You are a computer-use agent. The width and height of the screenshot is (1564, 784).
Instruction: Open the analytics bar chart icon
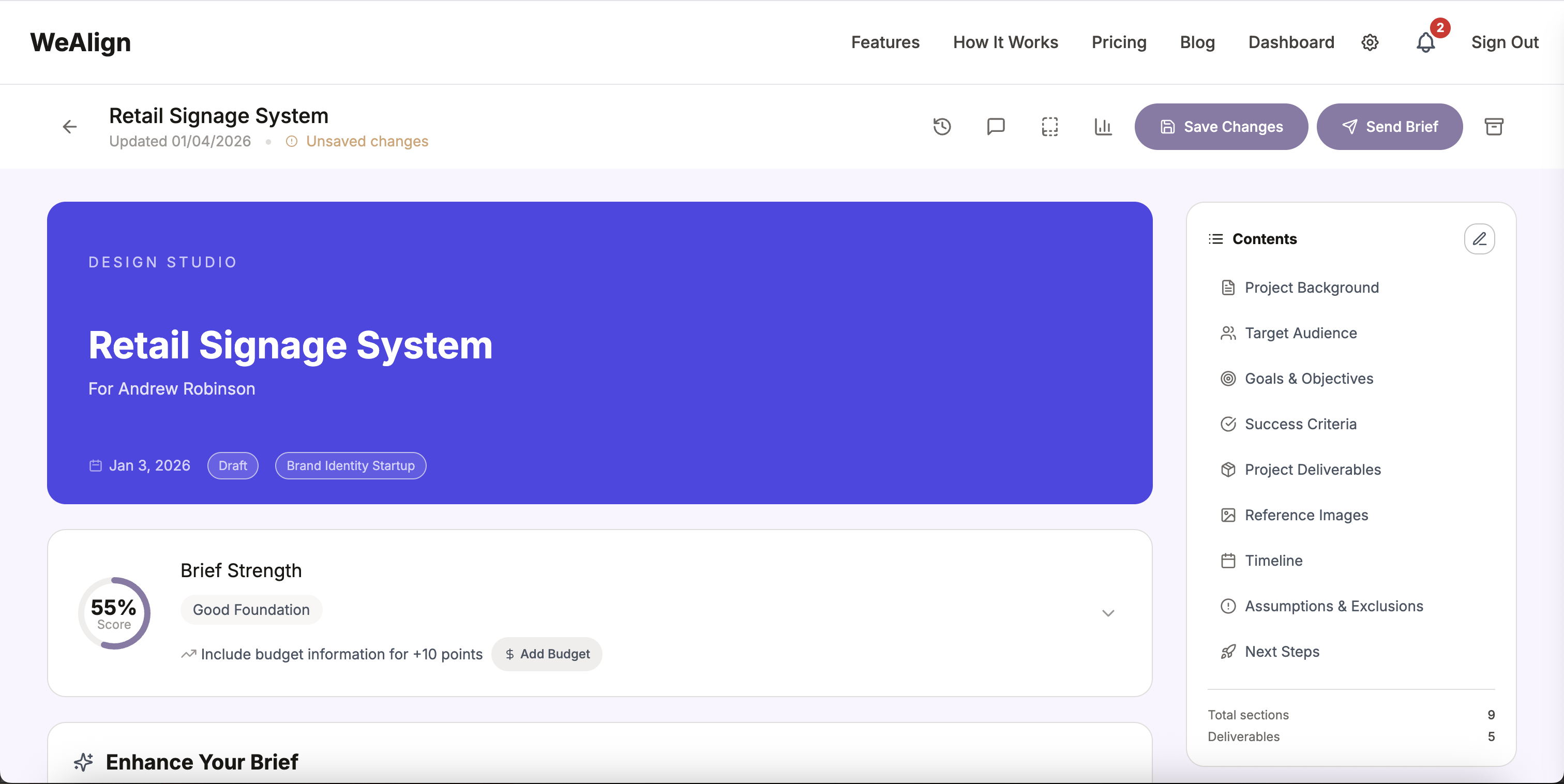[x=1103, y=126]
